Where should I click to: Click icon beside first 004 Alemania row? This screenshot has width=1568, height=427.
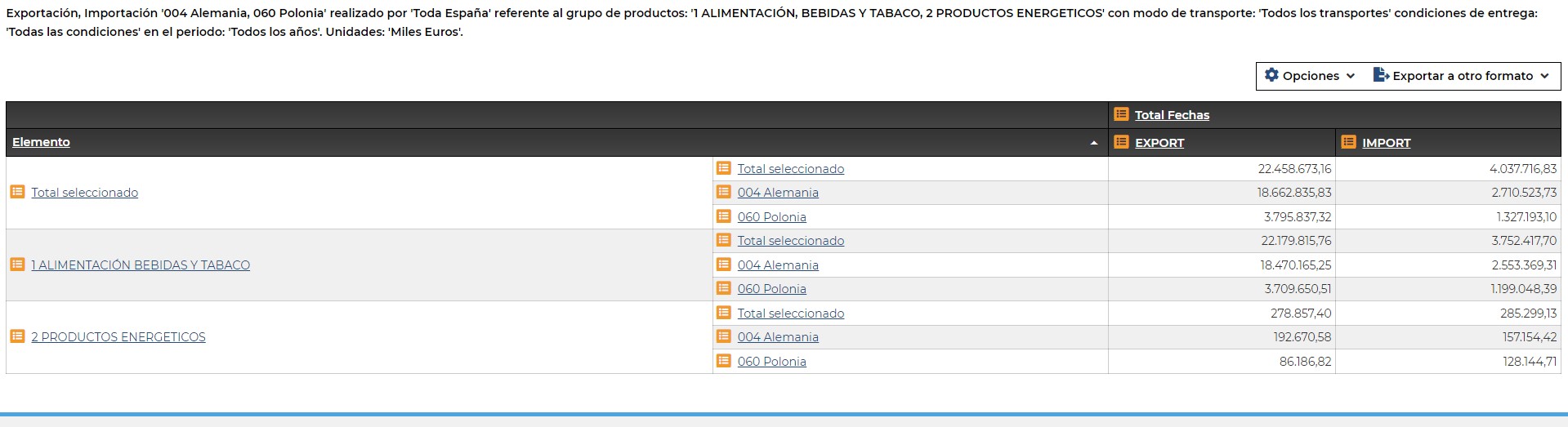point(723,192)
